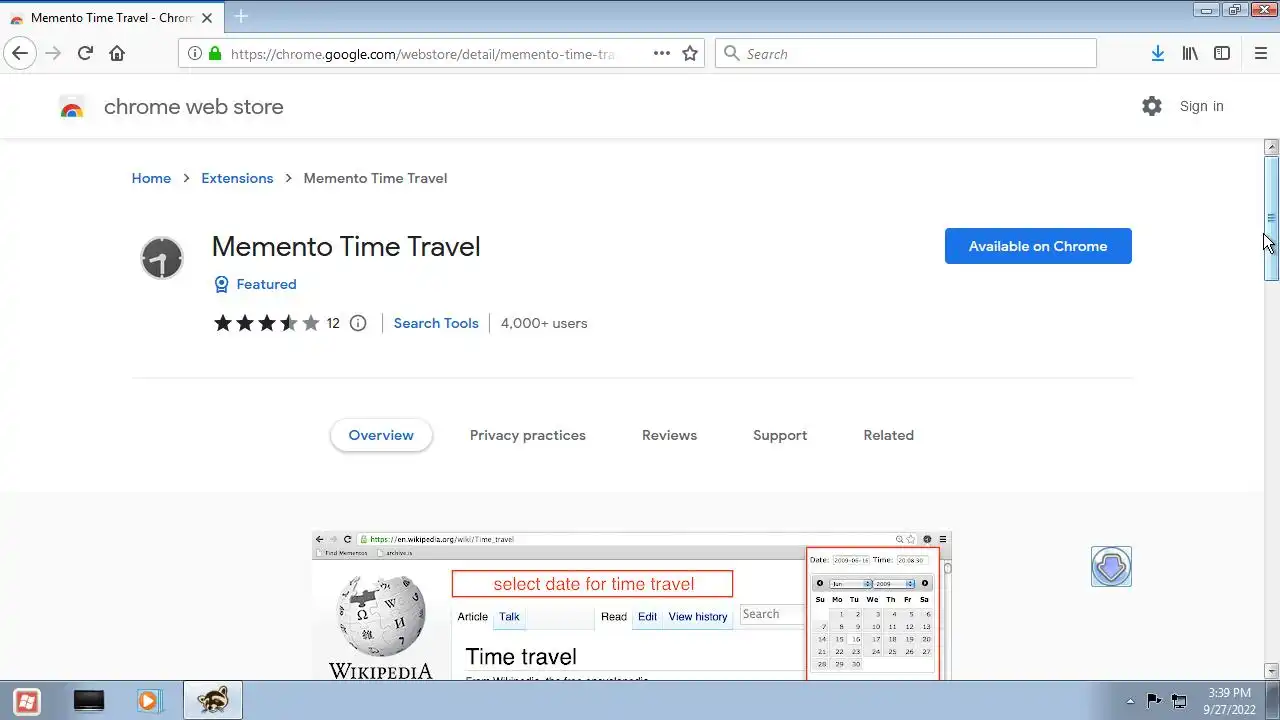
Task: Click the raccoon app taskbar icon
Action: click(212, 701)
